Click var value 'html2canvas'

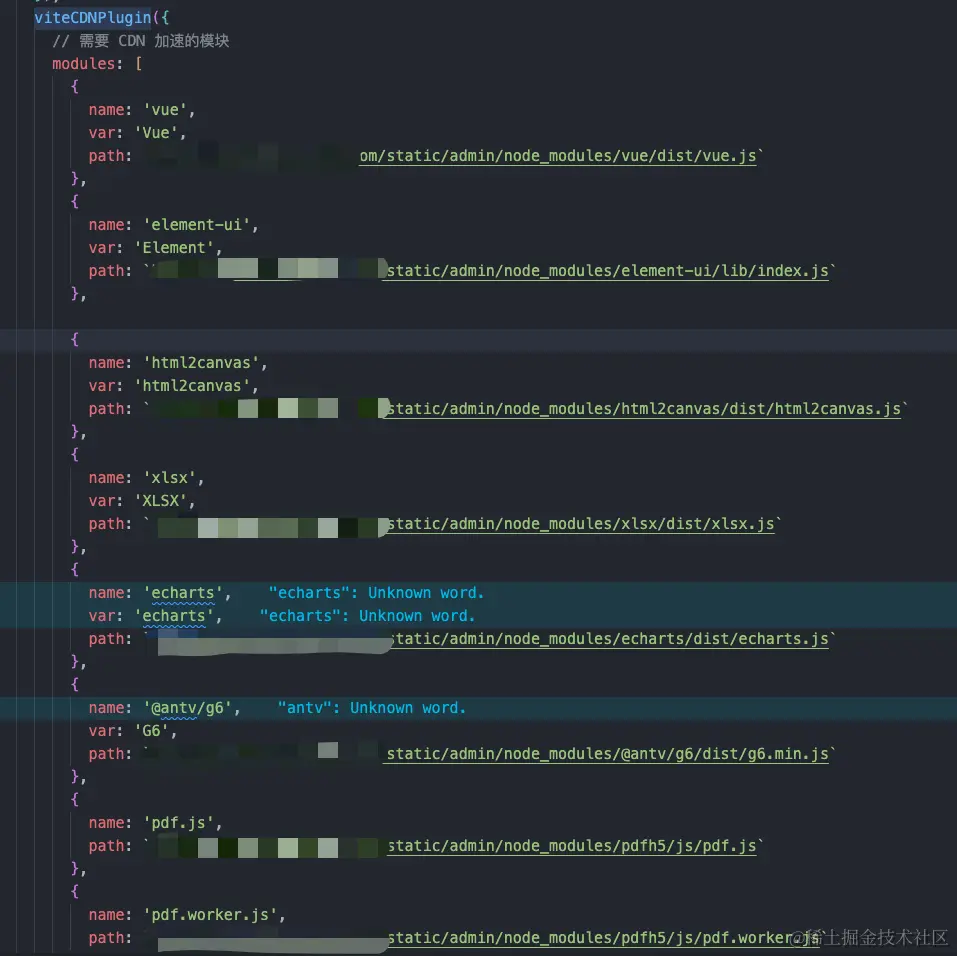[192, 386]
